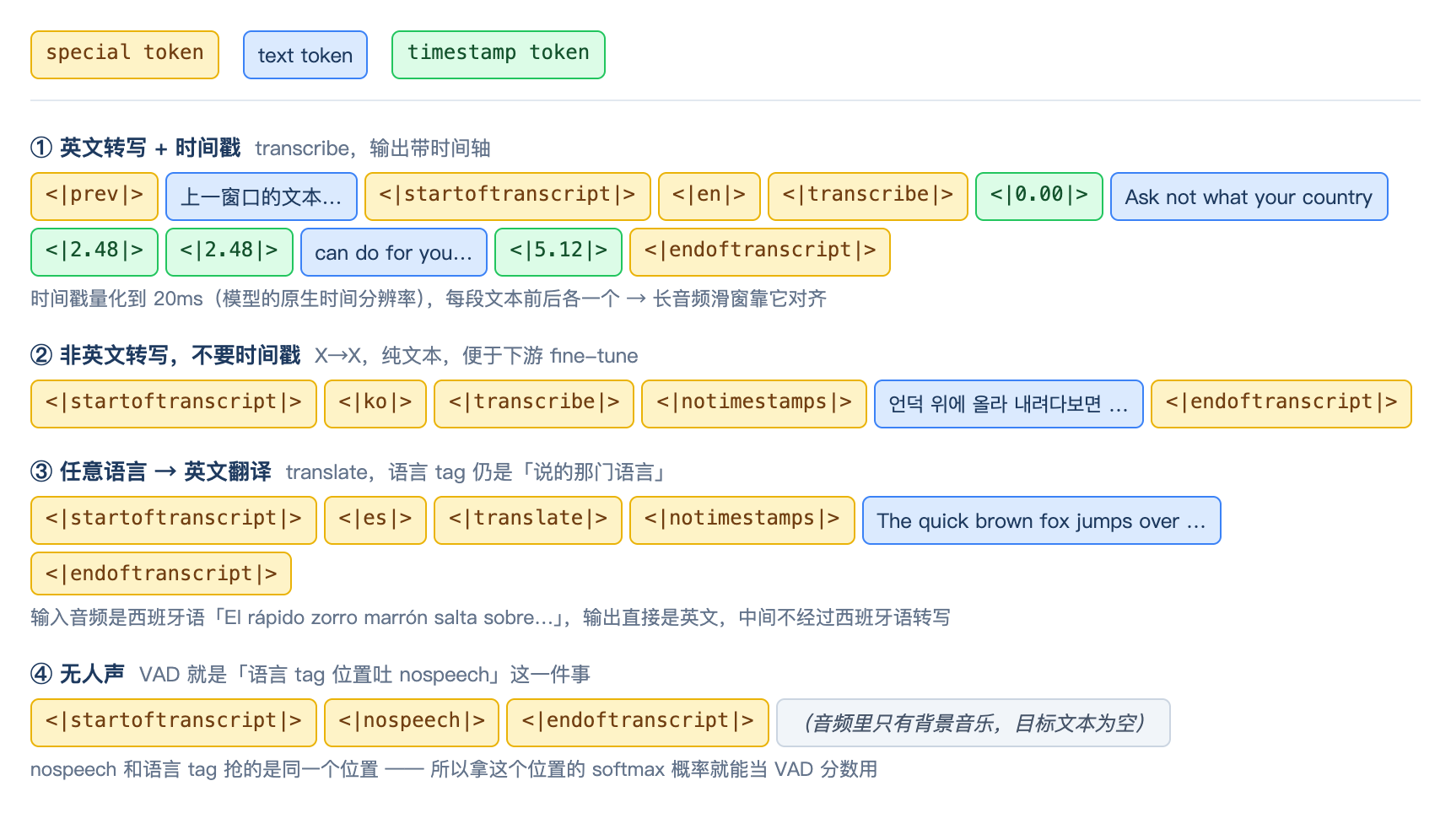This screenshot has height=840, width=1451.
Task: Click the <|5.12|> timestamp token
Action: (x=558, y=252)
